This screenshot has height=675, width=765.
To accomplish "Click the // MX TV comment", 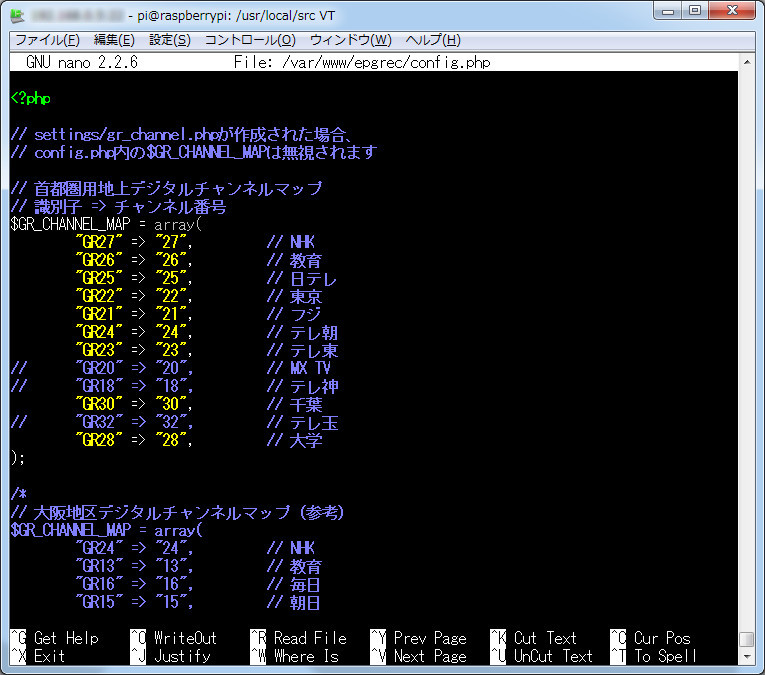I will click(x=299, y=368).
